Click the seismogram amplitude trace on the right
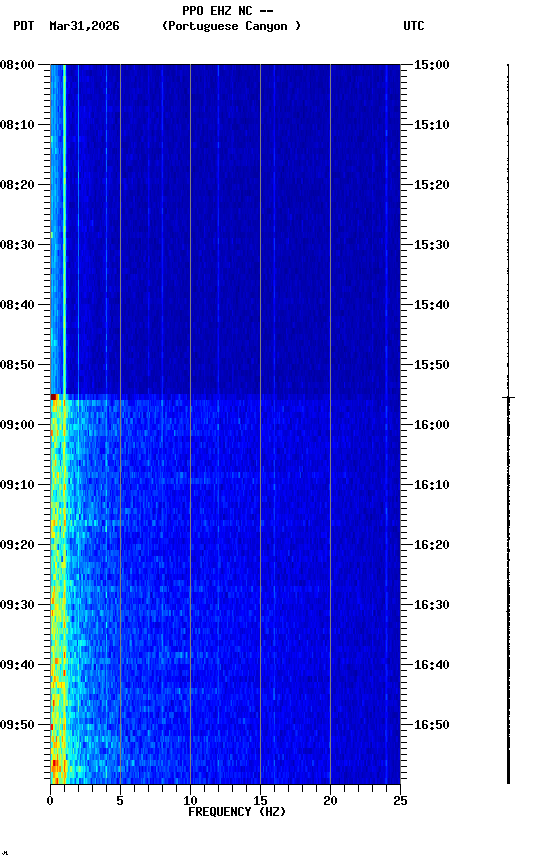This screenshot has width=552, height=864. click(x=508, y=424)
